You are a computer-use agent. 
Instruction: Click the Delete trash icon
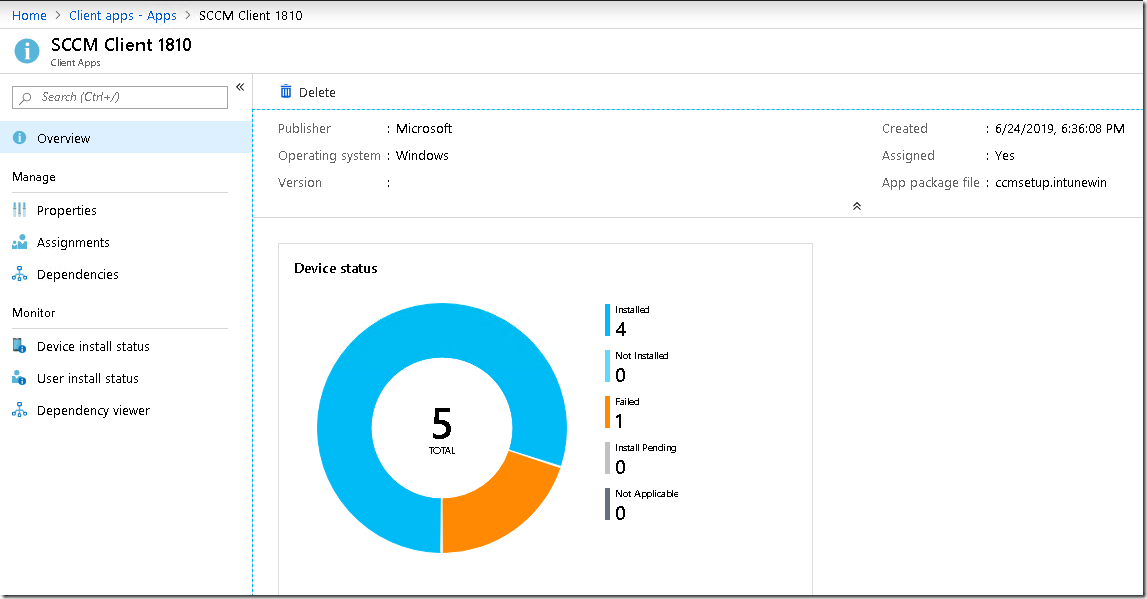(285, 91)
